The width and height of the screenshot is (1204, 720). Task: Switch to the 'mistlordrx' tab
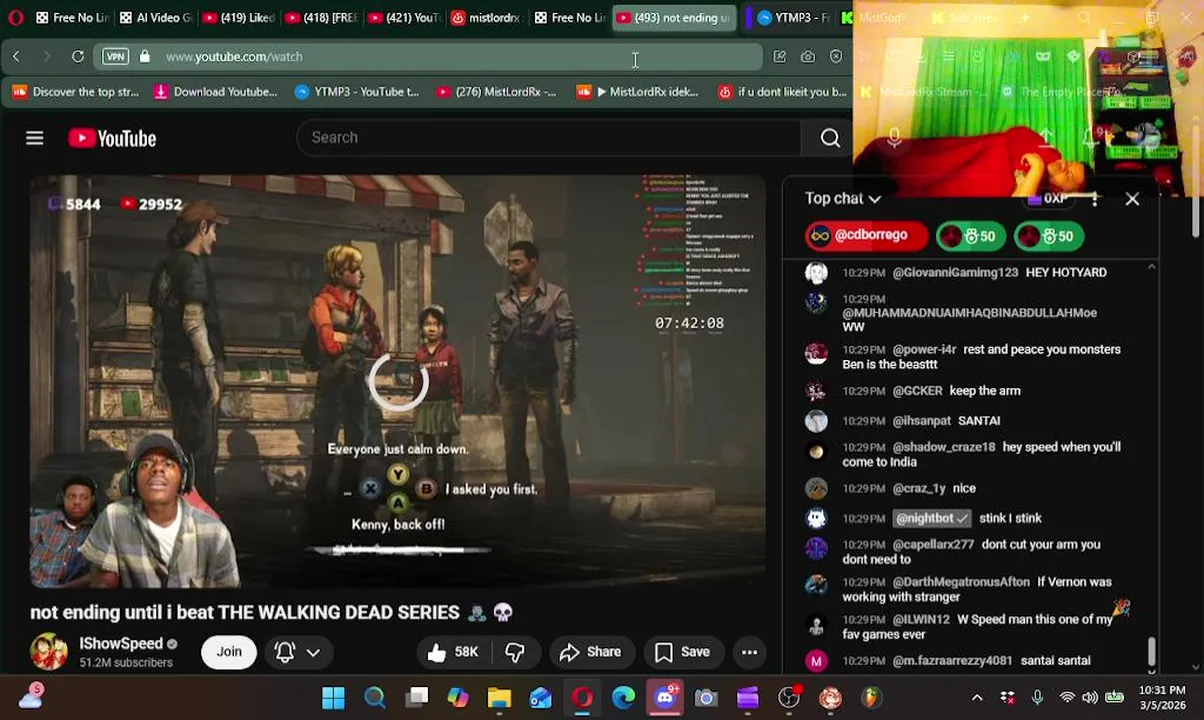pos(485,18)
